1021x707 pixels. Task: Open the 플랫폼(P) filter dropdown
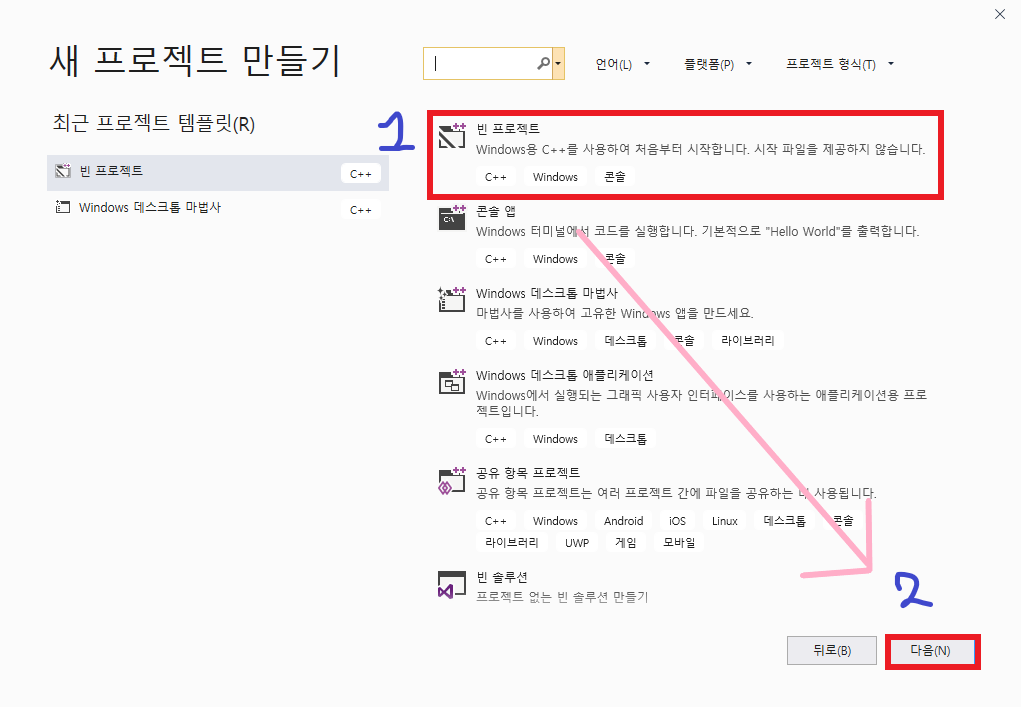point(718,64)
